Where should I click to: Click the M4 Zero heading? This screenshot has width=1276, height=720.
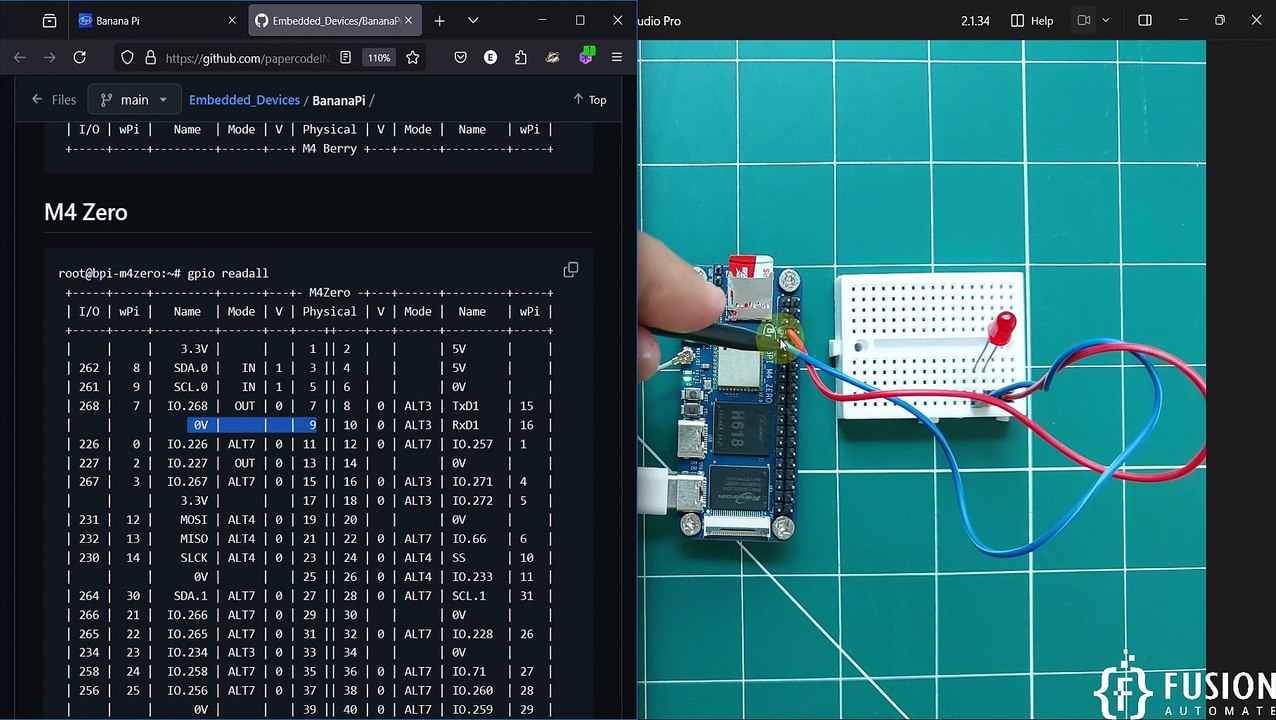(85, 212)
